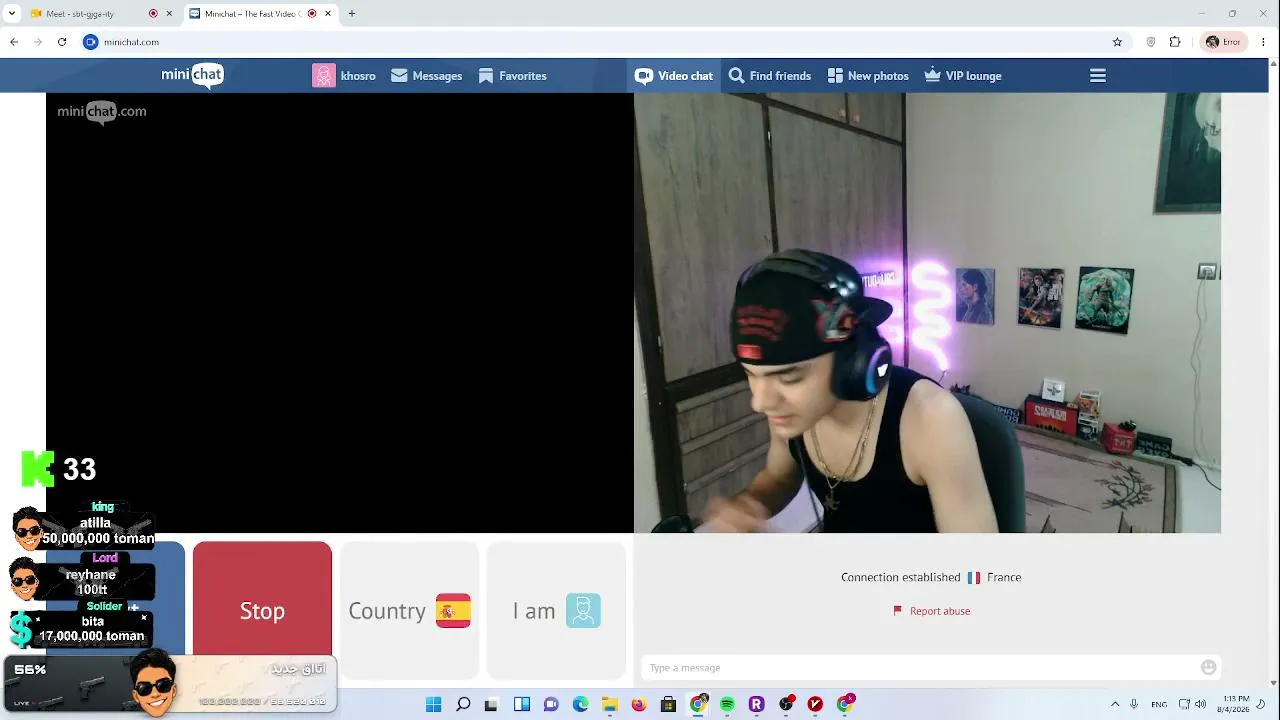Close the Meet browser tab

click(169, 14)
